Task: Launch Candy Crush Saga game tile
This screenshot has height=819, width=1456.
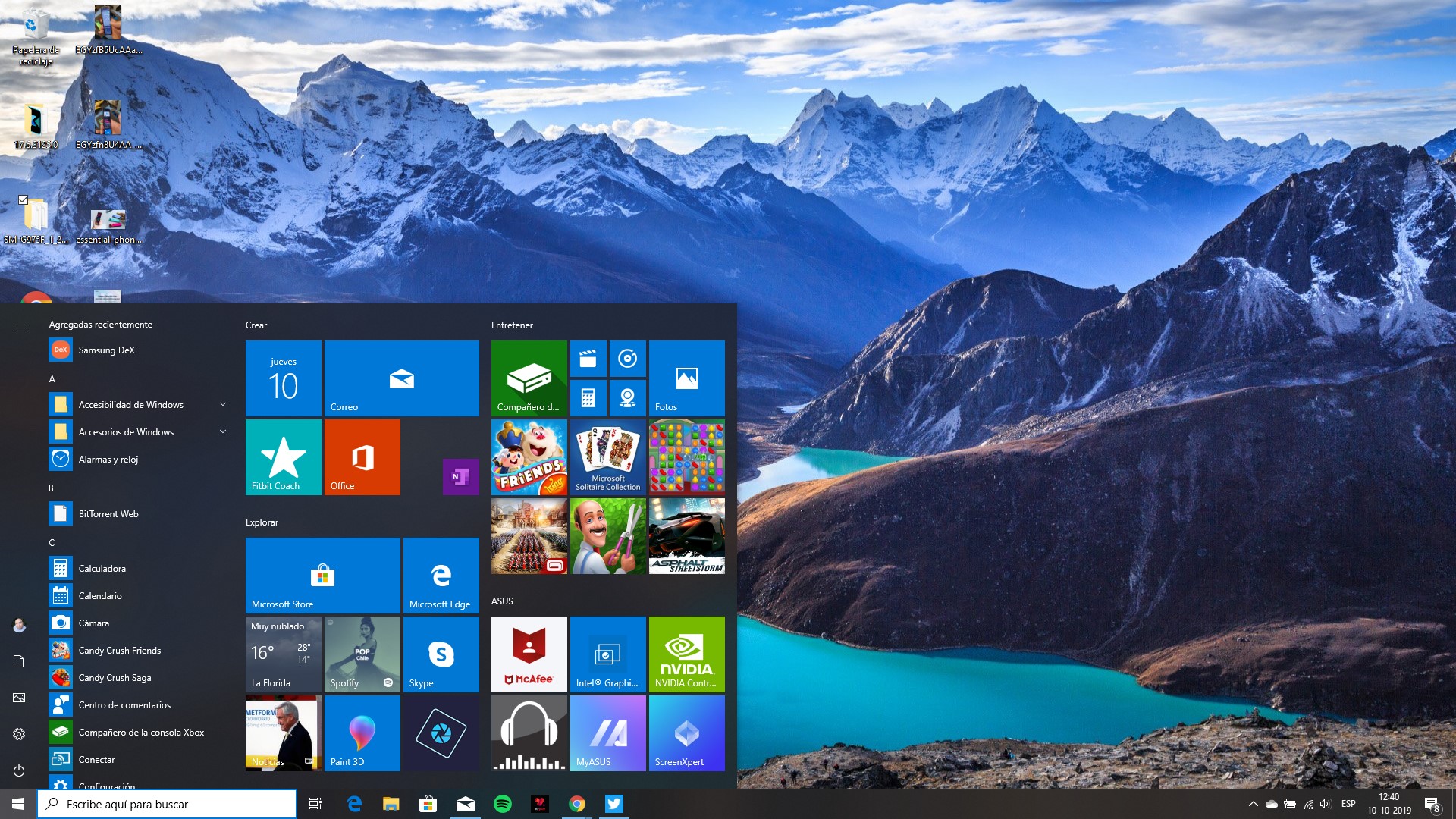Action: coord(687,457)
